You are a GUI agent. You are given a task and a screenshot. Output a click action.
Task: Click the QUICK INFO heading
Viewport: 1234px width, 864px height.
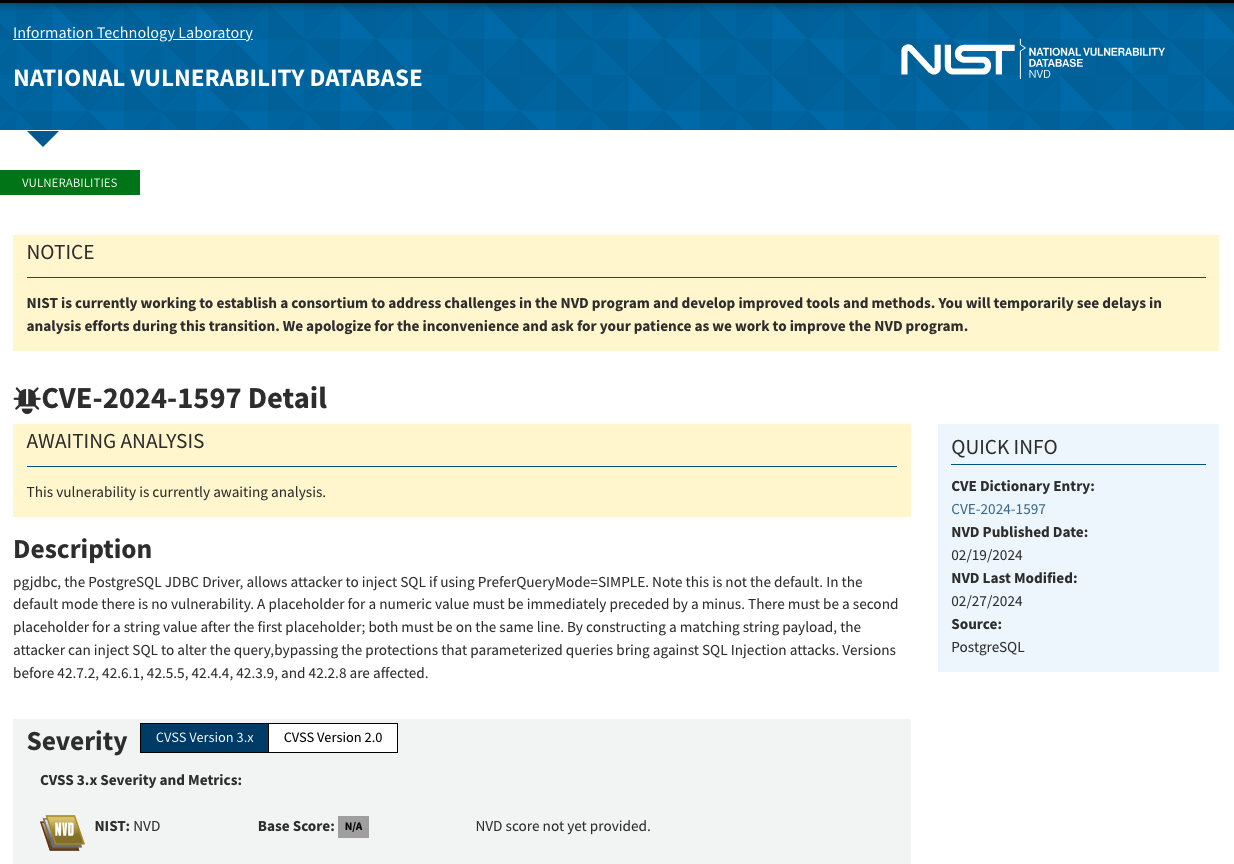1004,447
